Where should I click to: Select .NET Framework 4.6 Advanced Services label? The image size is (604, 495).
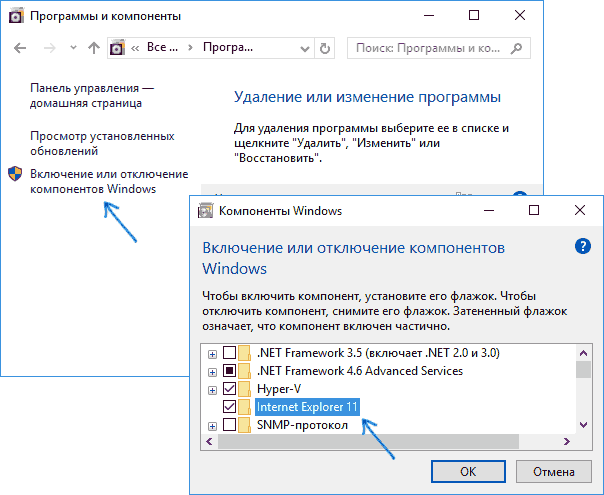click(x=360, y=371)
